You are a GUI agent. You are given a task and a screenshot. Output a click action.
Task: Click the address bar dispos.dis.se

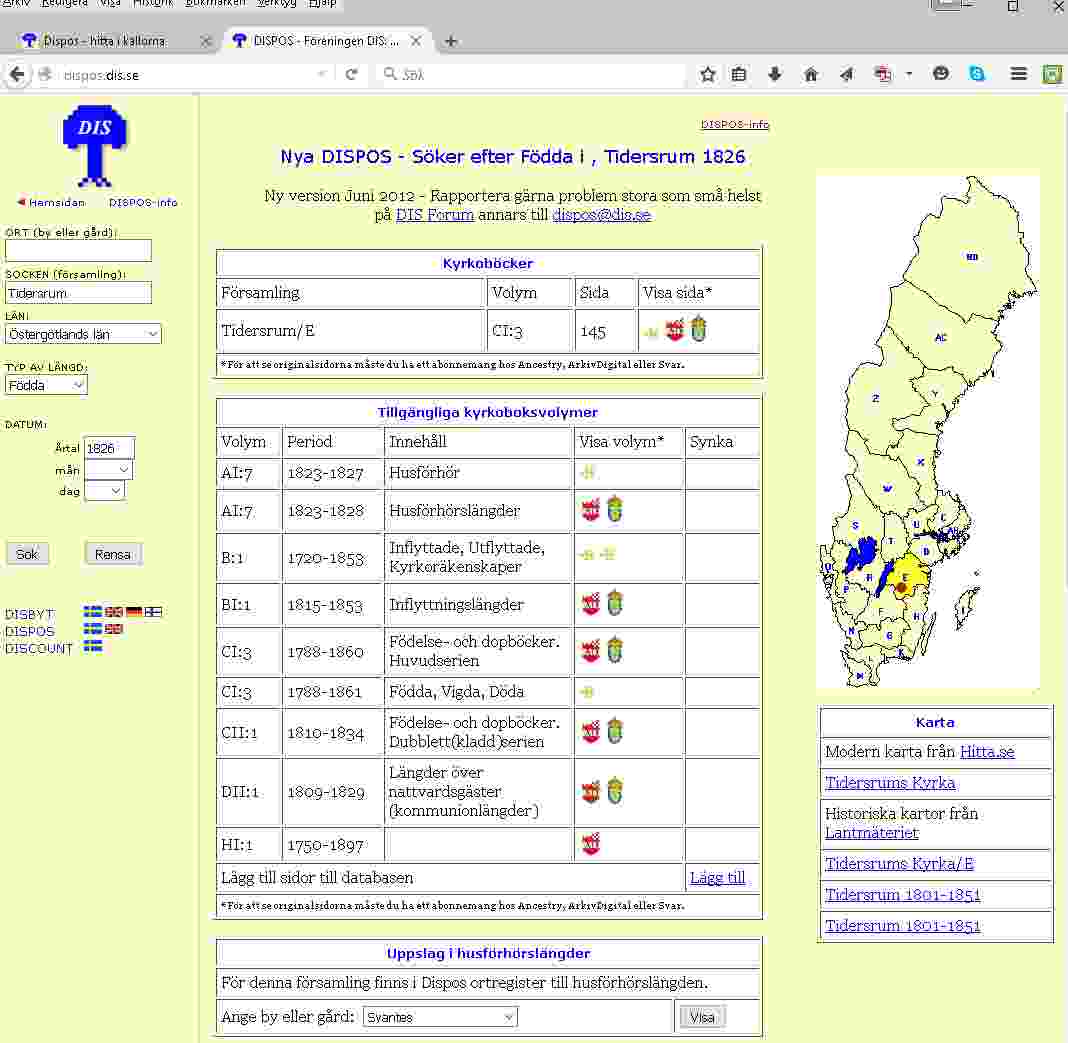[184, 75]
